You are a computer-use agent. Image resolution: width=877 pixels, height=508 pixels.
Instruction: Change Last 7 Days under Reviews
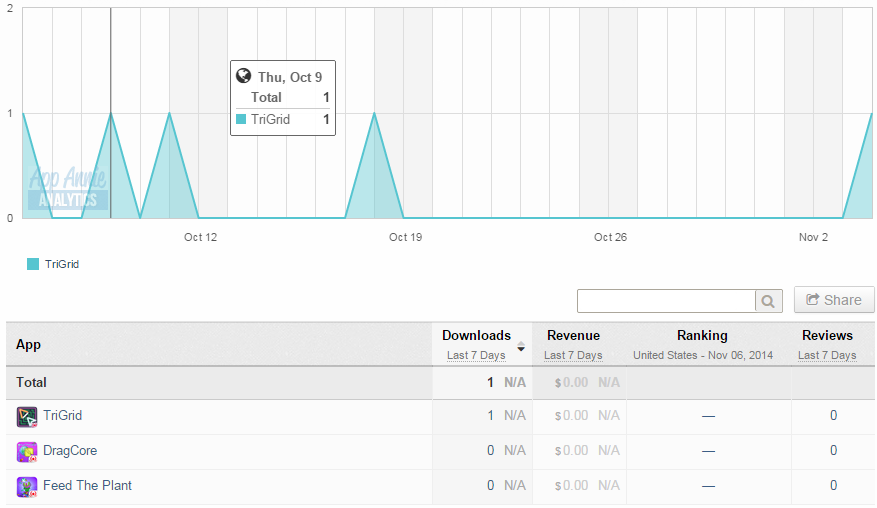click(x=827, y=355)
